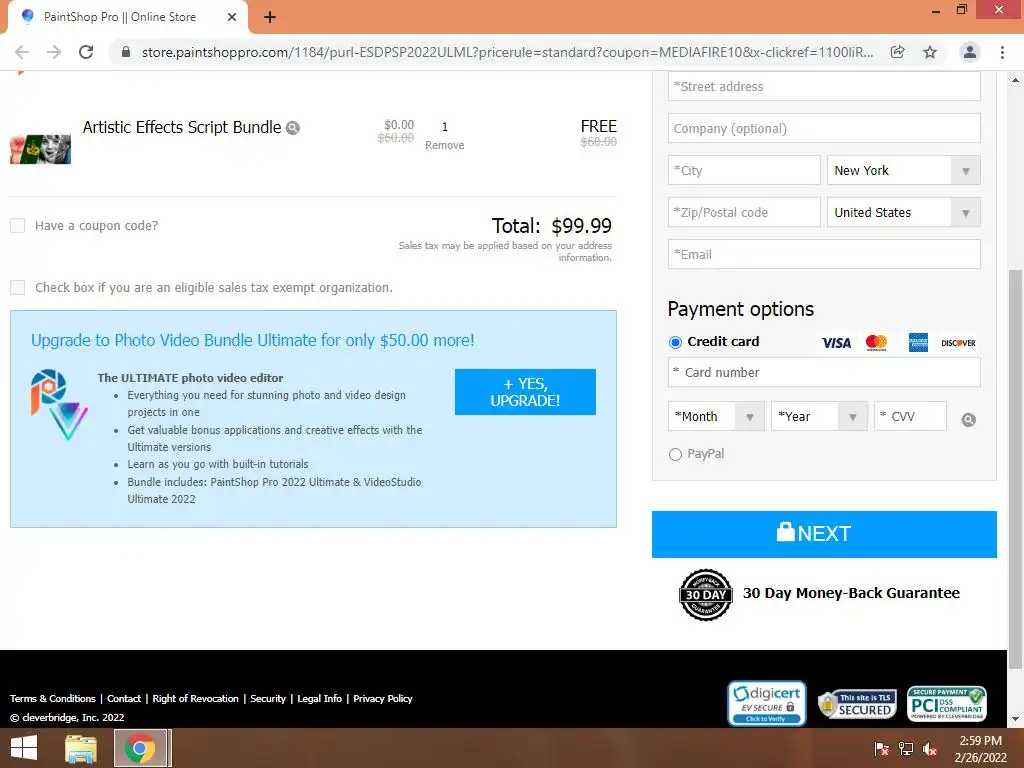Click the Action Center flag tray icon
1024x768 pixels.
(x=881, y=749)
